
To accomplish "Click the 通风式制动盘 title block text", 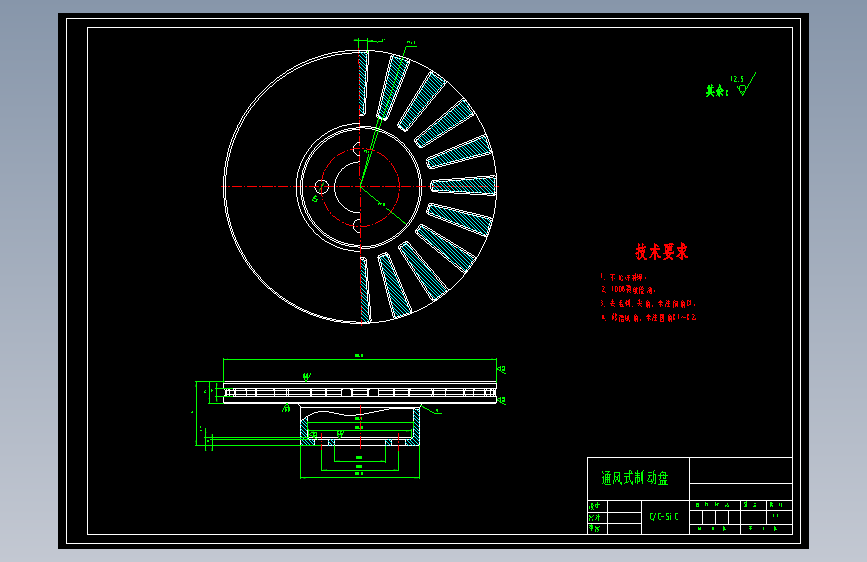I will click(635, 478).
